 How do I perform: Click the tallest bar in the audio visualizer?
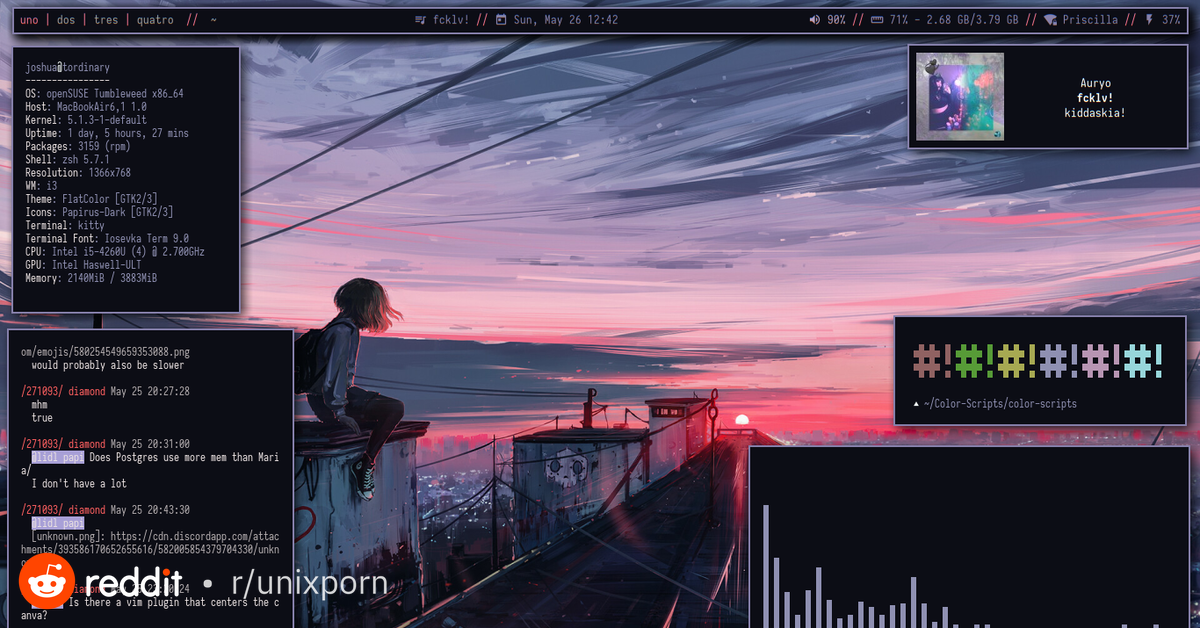tap(766, 566)
